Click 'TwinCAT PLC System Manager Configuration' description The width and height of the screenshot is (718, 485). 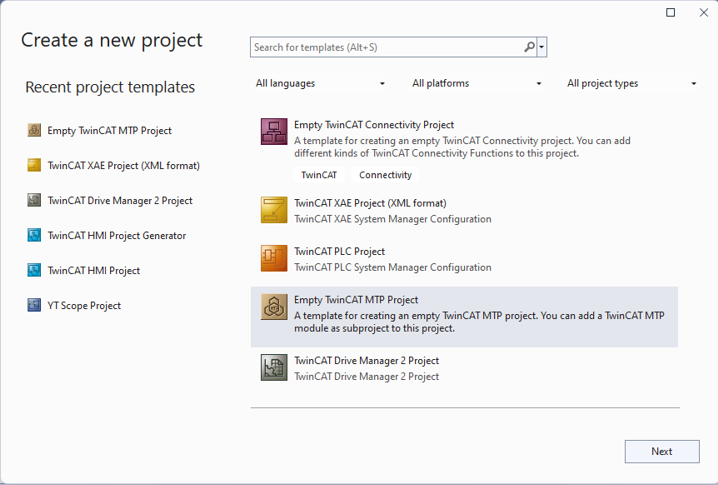click(392, 267)
